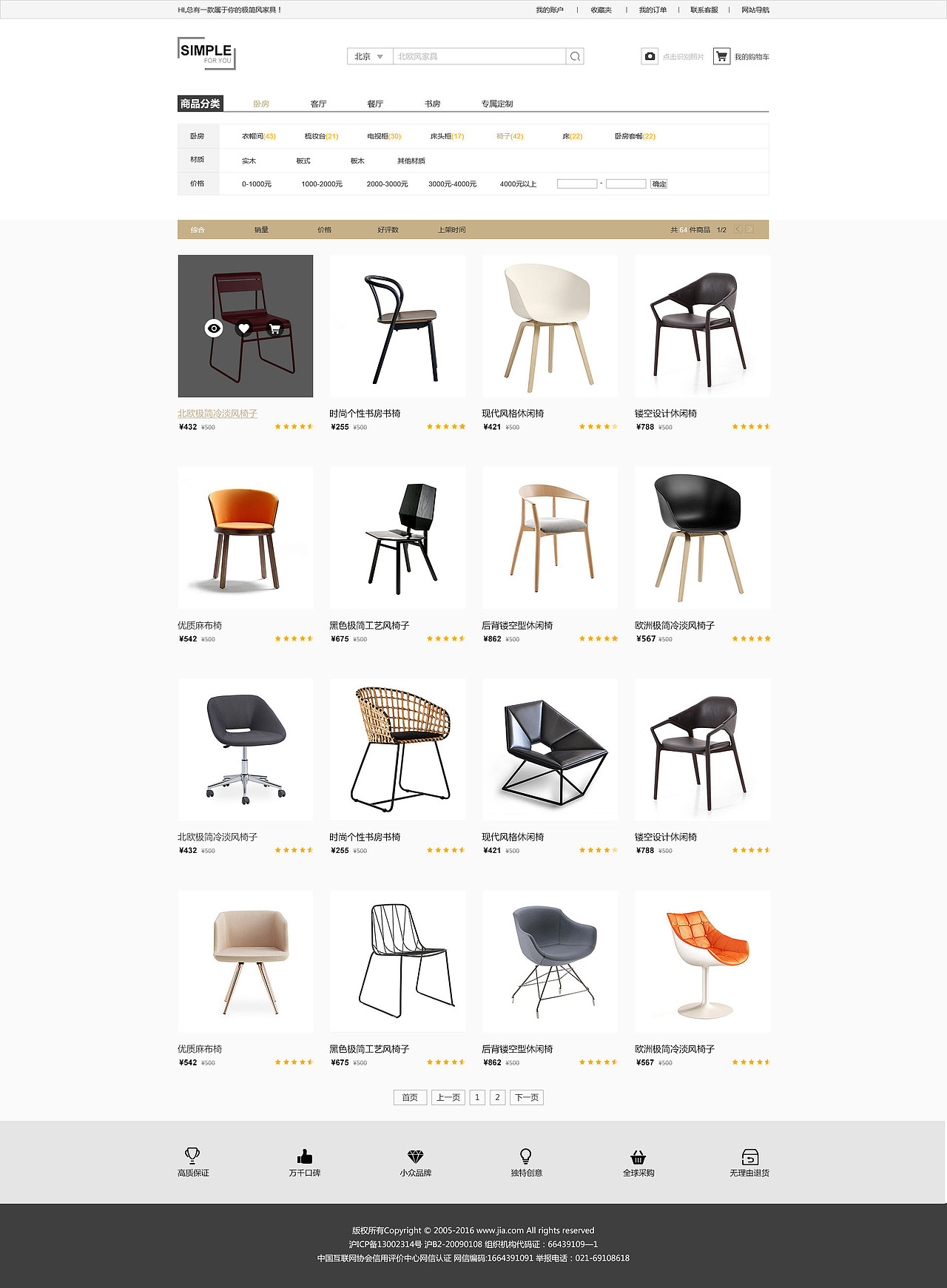Click the search magnifier icon

(575, 57)
